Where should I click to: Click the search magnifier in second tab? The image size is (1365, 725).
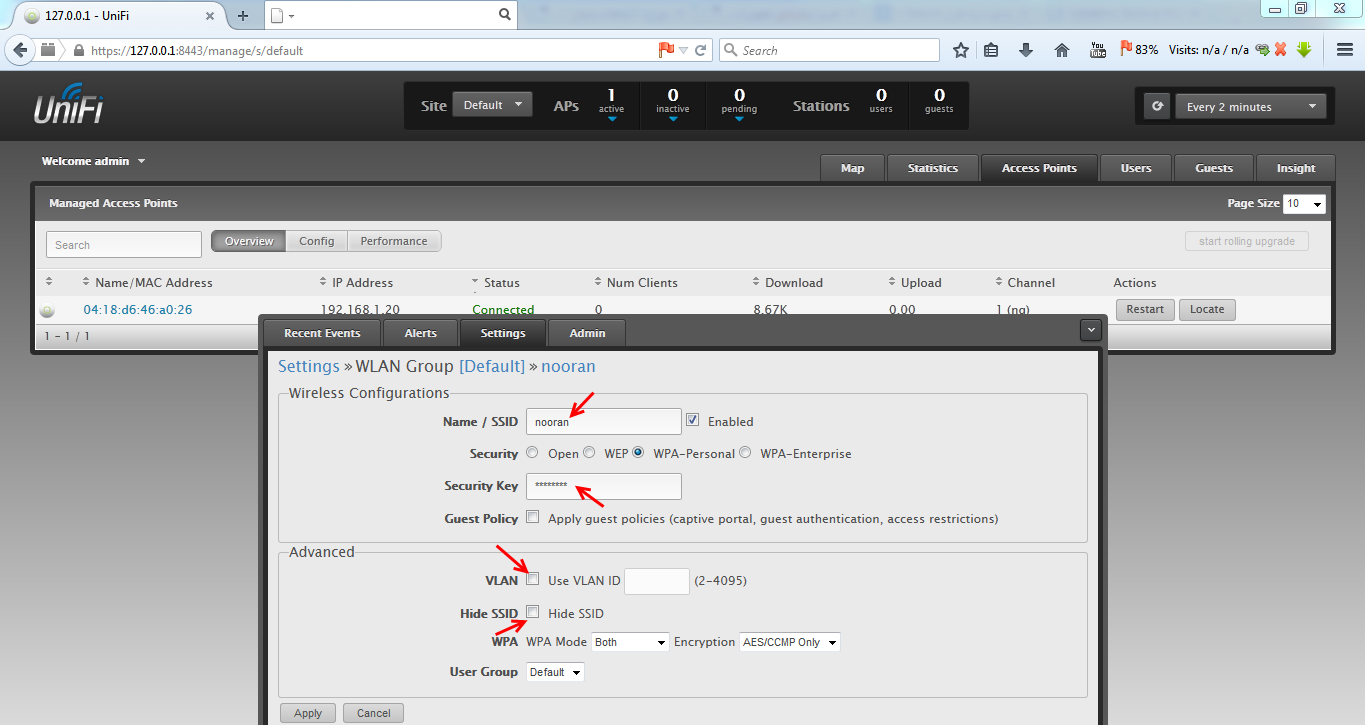(505, 15)
